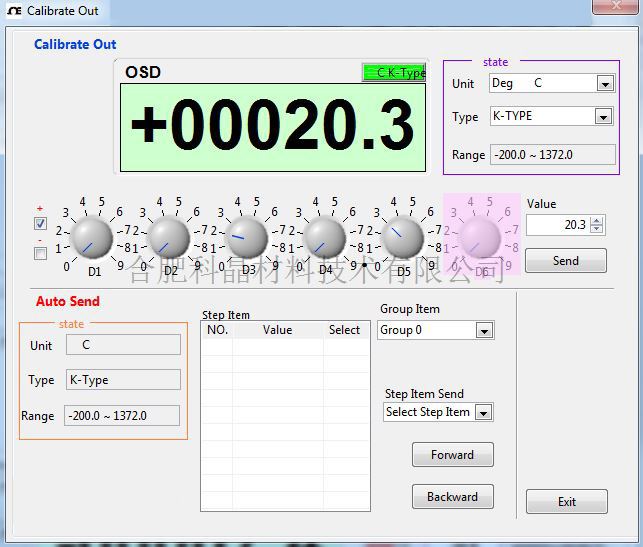This screenshot has height=547, width=643.
Task: Open the Unit dropdown showing Deg C
Action: pyautogui.click(x=604, y=84)
